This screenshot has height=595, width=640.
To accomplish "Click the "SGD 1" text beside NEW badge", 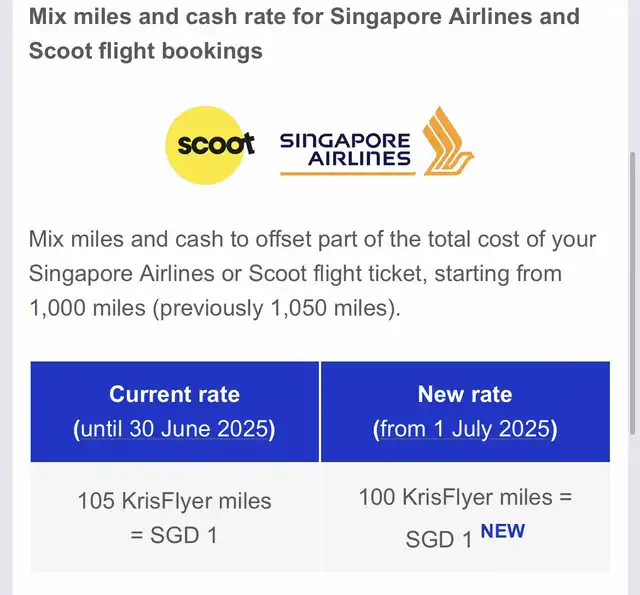I will [439, 539].
